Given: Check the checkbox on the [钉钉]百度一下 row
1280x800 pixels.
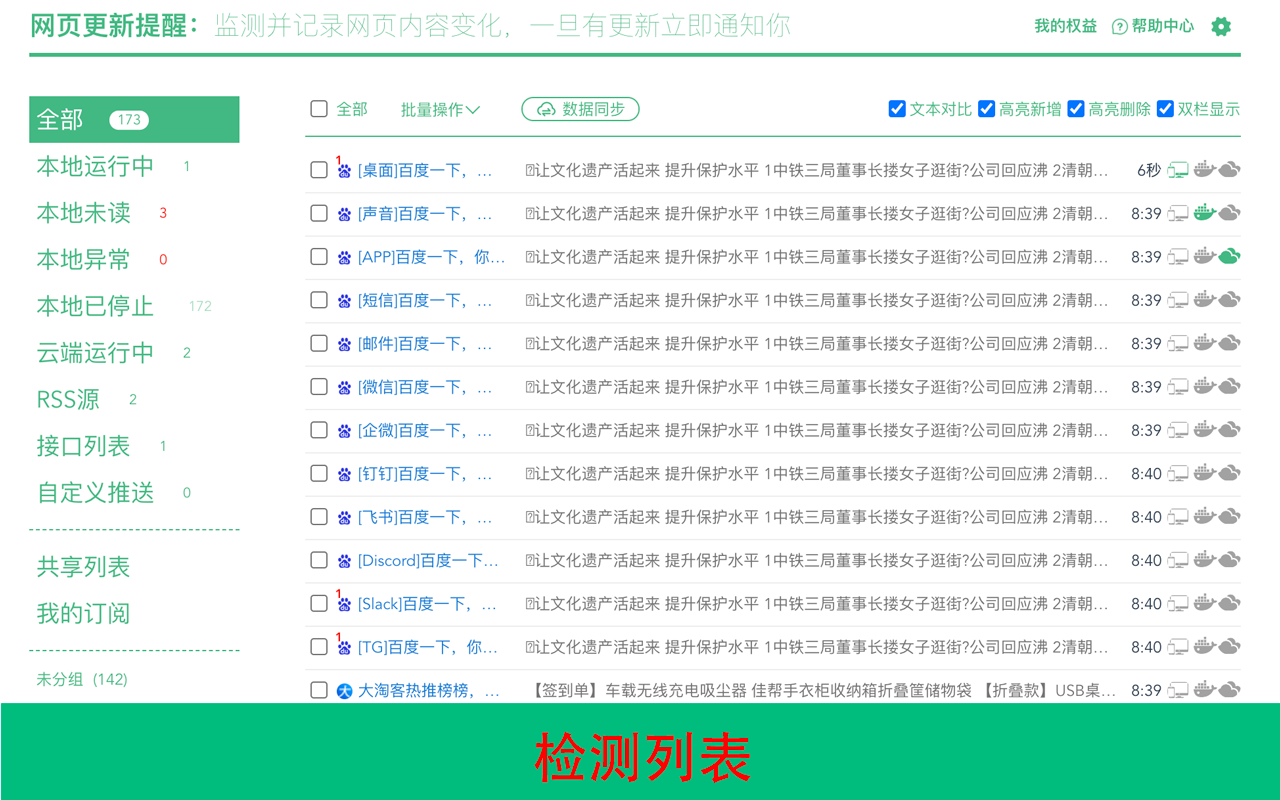Looking at the screenshot, I should click(318, 473).
